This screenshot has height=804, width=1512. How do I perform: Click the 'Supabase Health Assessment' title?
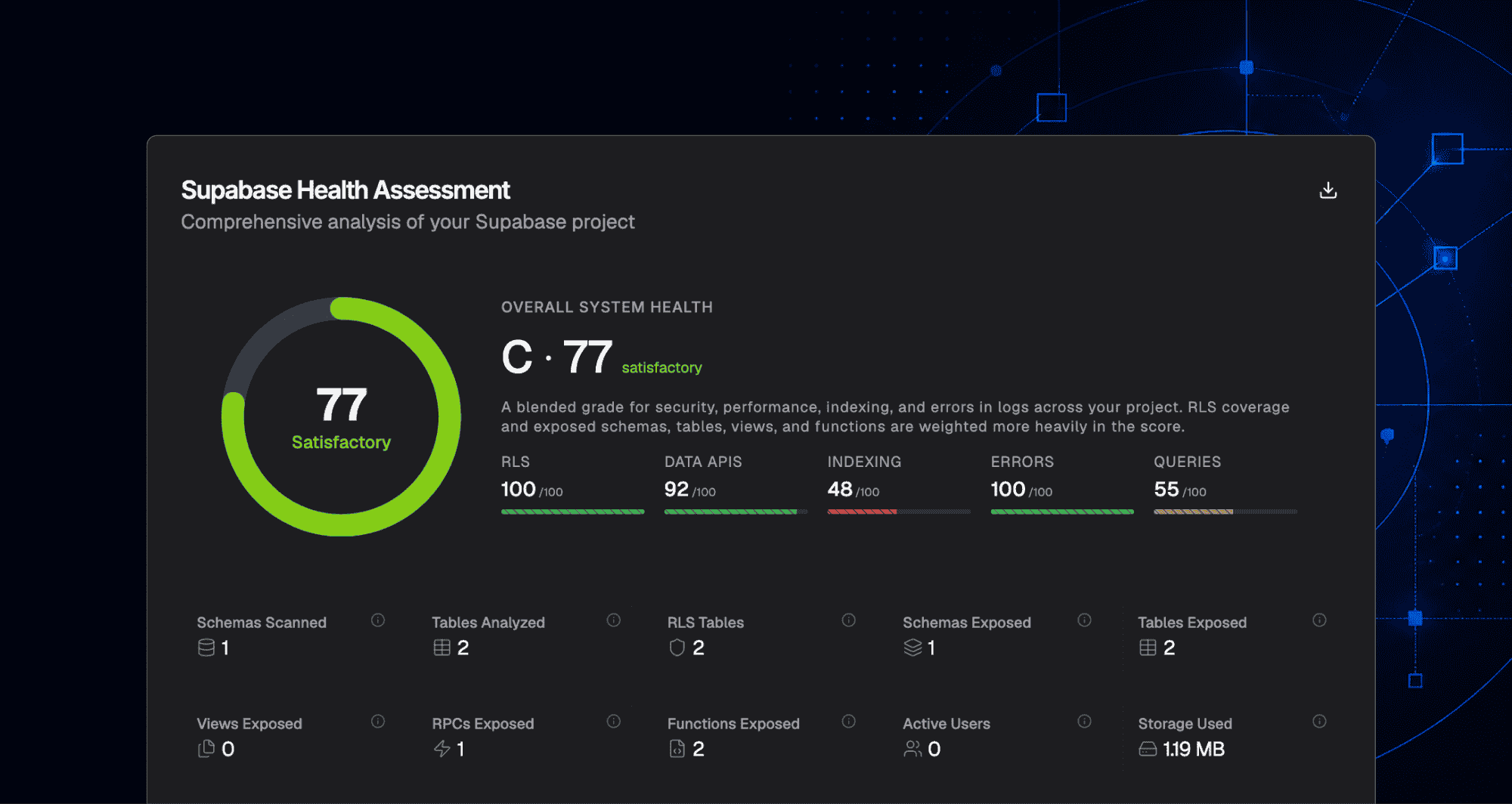pos(345,190)
